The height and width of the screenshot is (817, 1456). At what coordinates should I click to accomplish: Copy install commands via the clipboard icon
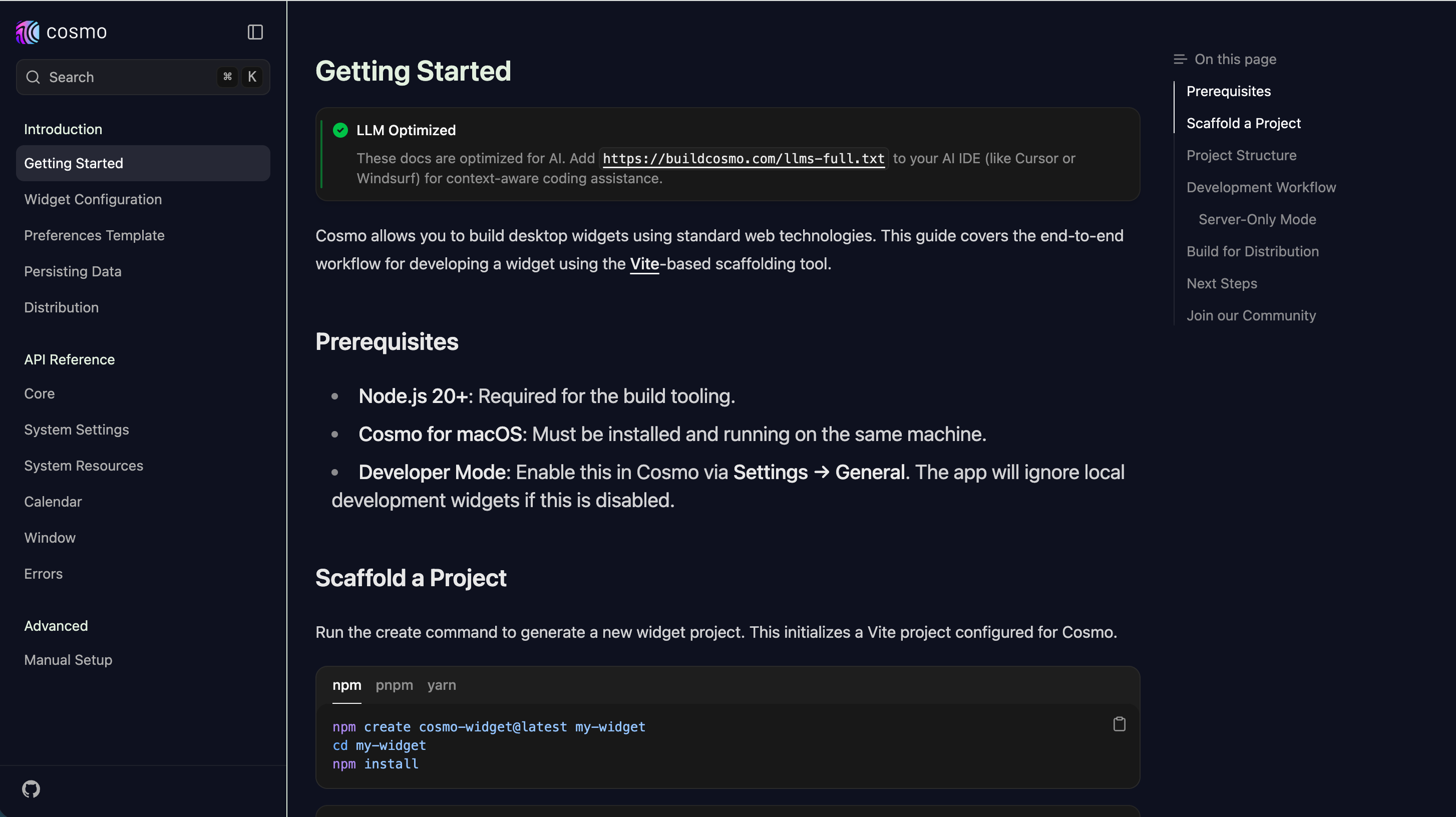coord(1120,724)
